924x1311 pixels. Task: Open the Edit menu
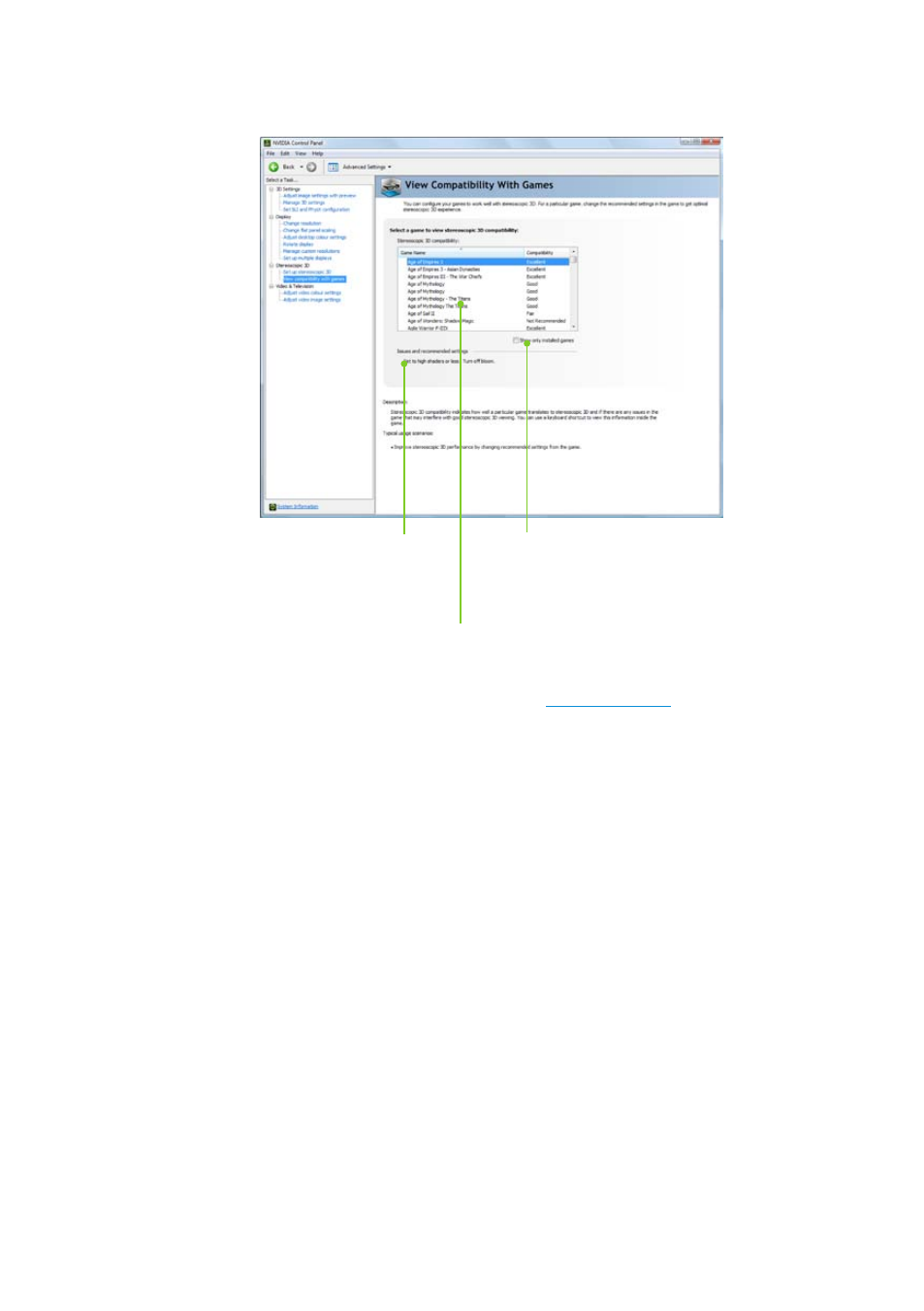[285, 153]
